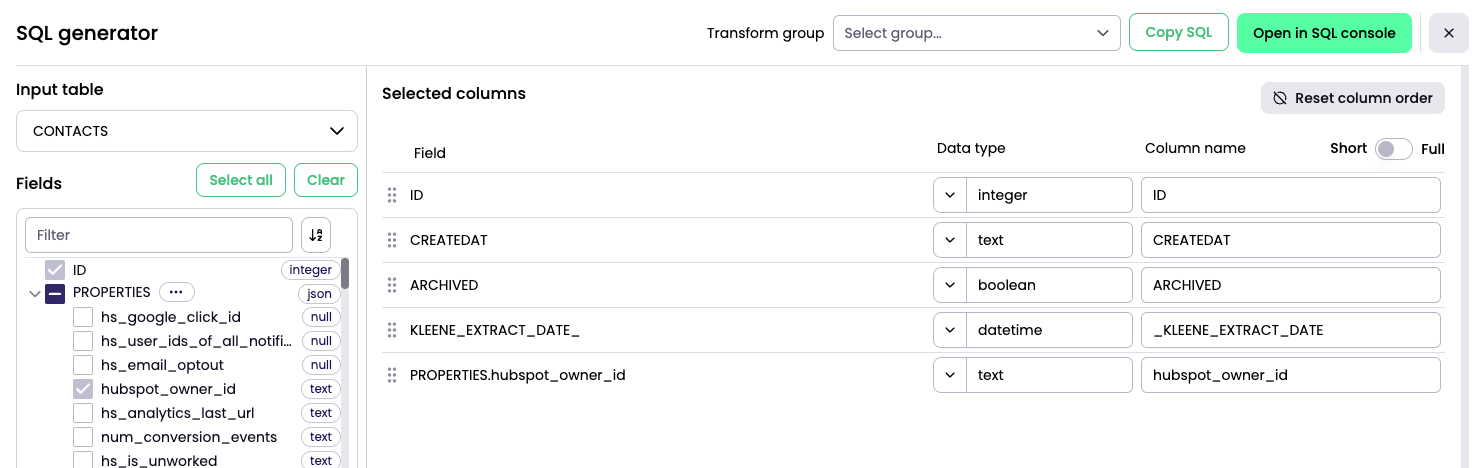Click drag handle for KLEENE_EXTRACT_DATE_ row

point(392,330)
